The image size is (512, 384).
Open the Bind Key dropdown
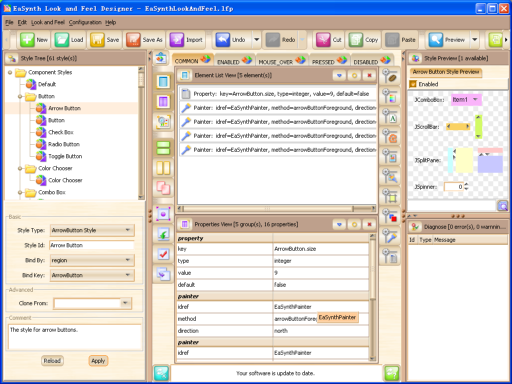[x=92, y=275]
